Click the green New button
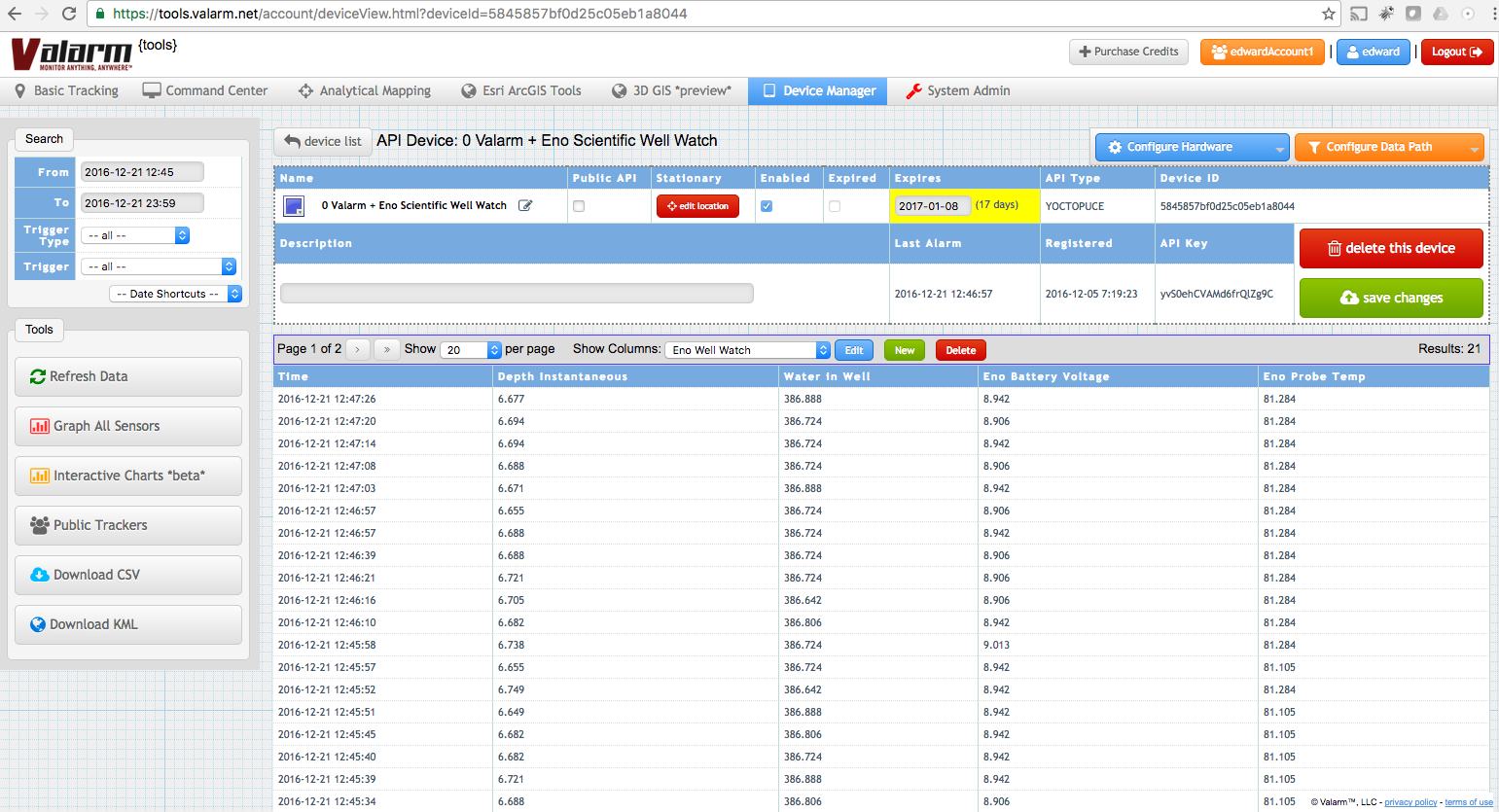 pos(905,350)
